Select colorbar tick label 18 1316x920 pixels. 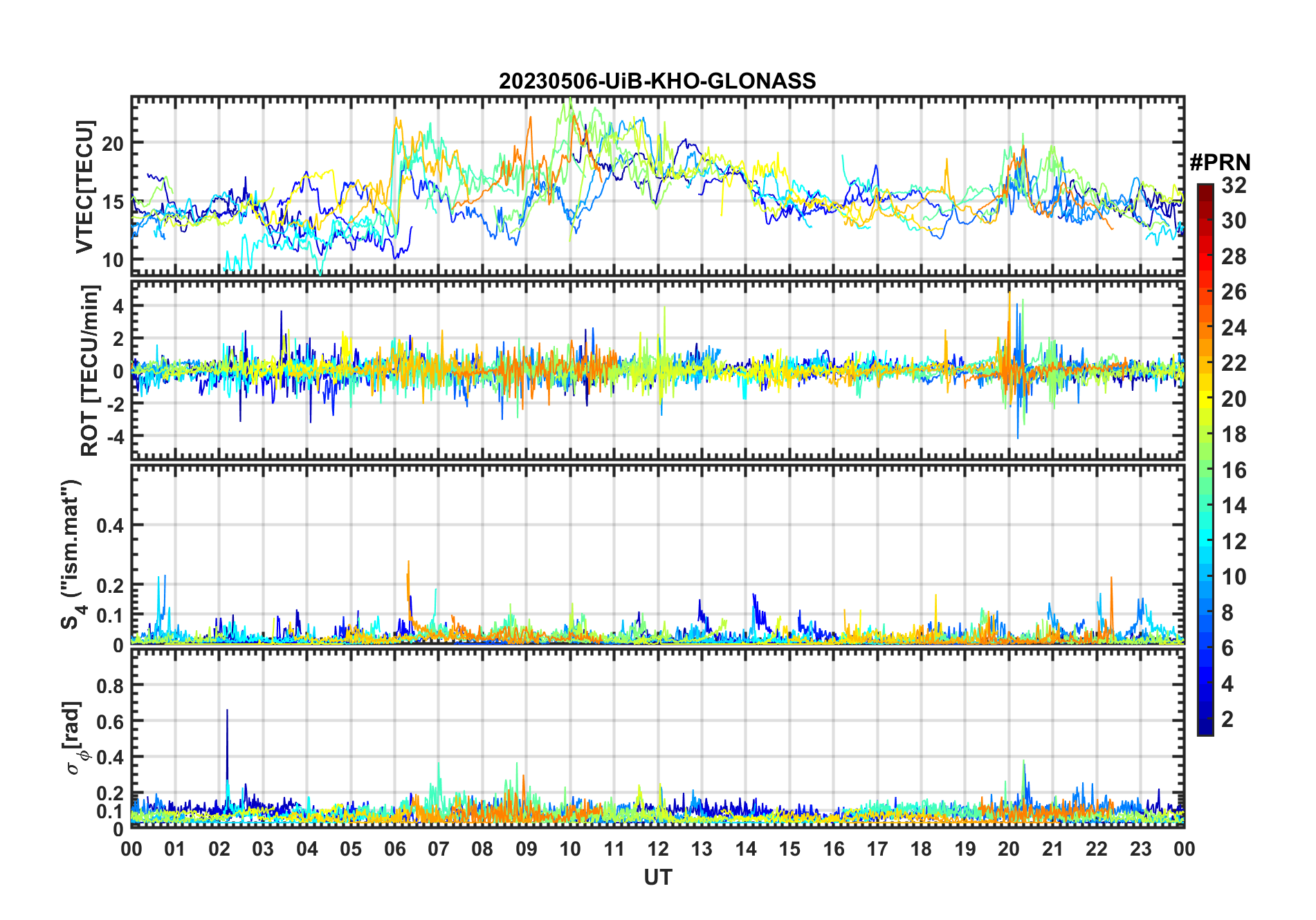point(1234,434)
